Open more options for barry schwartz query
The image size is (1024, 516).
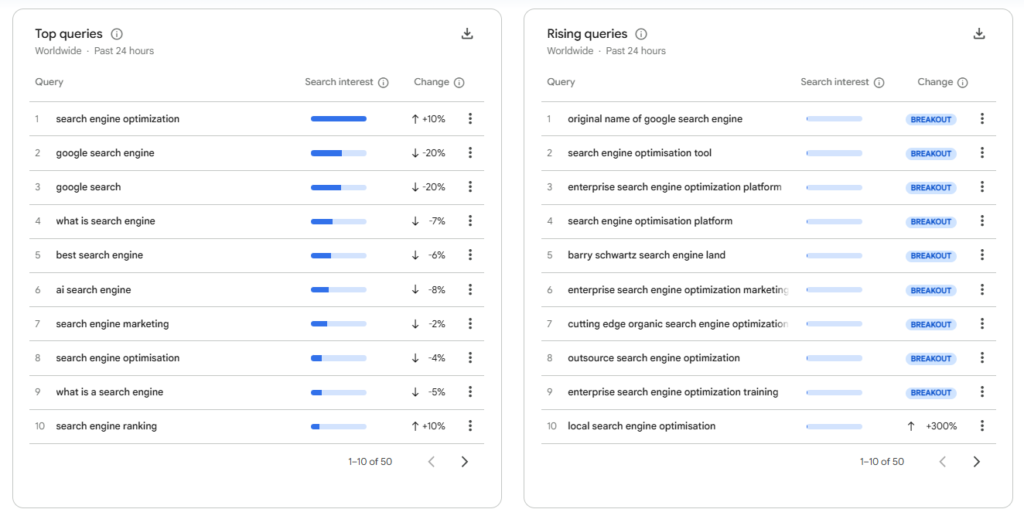982,255
